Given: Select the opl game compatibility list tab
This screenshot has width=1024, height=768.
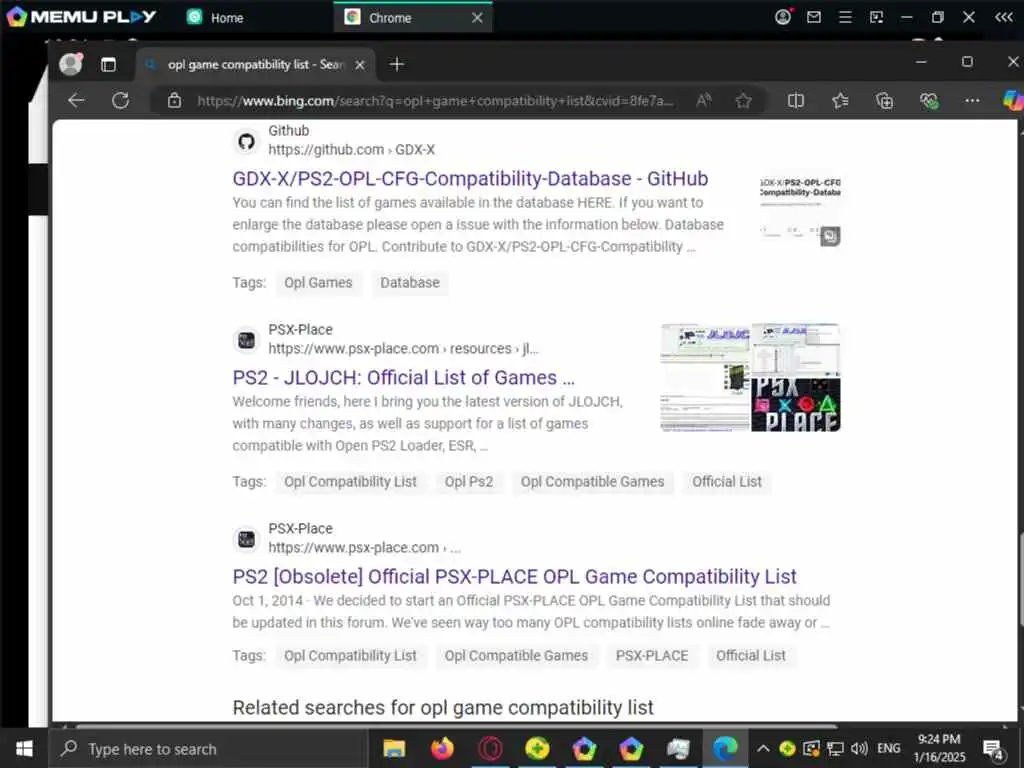Looking at the screenshot, I should click(x=254, y=64).
